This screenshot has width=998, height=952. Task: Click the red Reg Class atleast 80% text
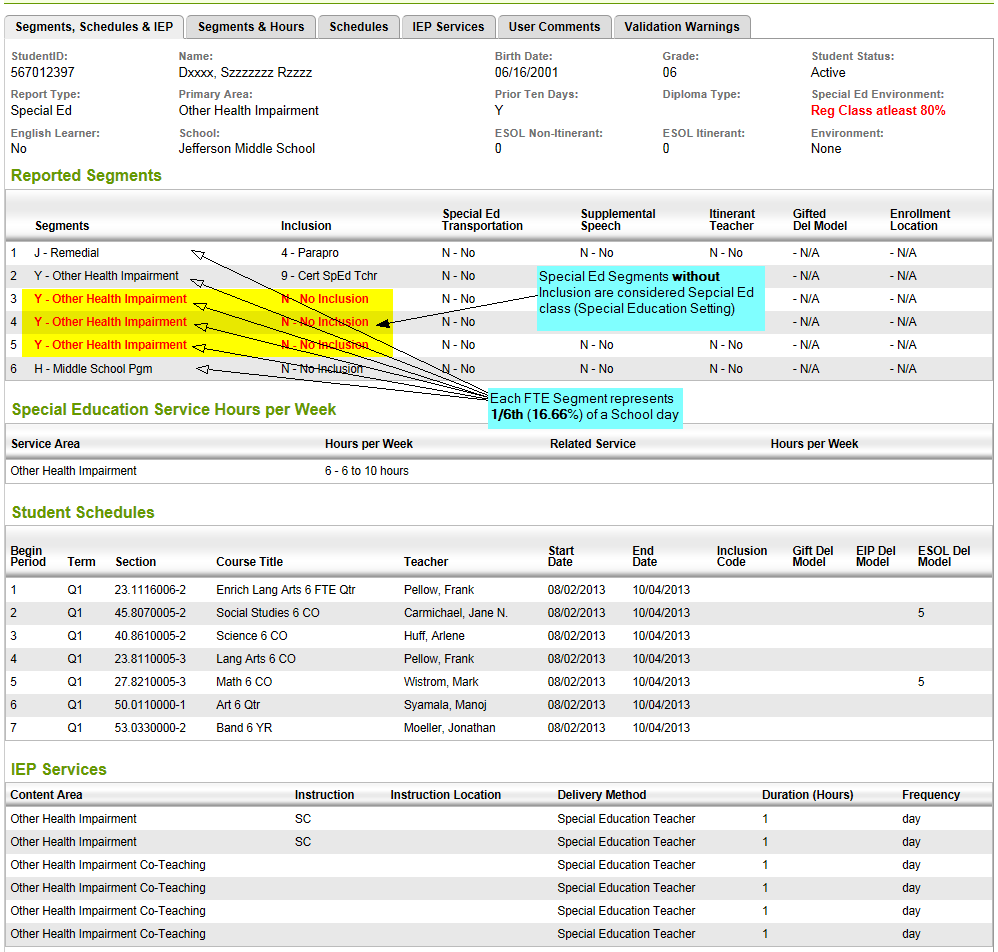pos(878,111)
